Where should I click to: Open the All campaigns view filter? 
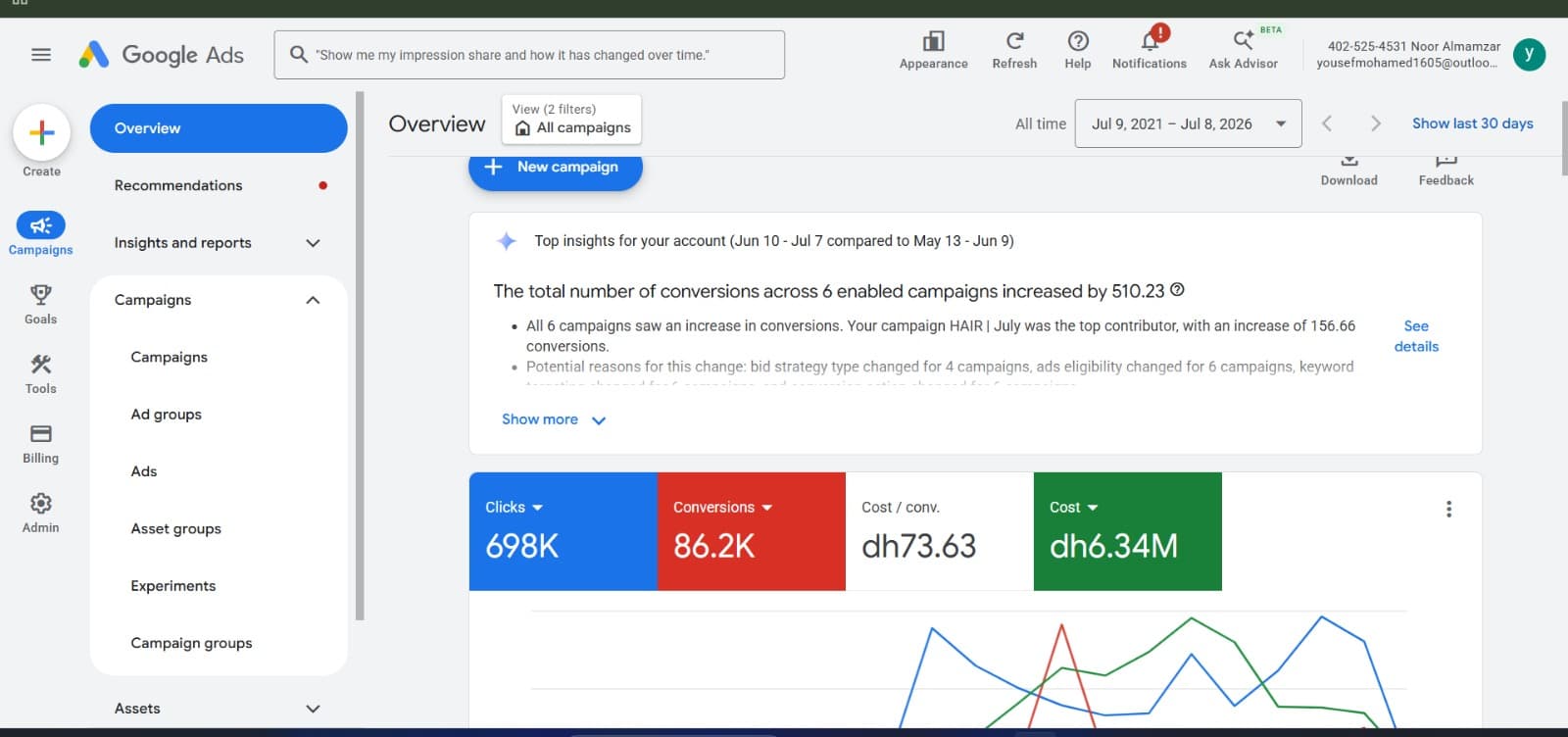tap(572, 120)
